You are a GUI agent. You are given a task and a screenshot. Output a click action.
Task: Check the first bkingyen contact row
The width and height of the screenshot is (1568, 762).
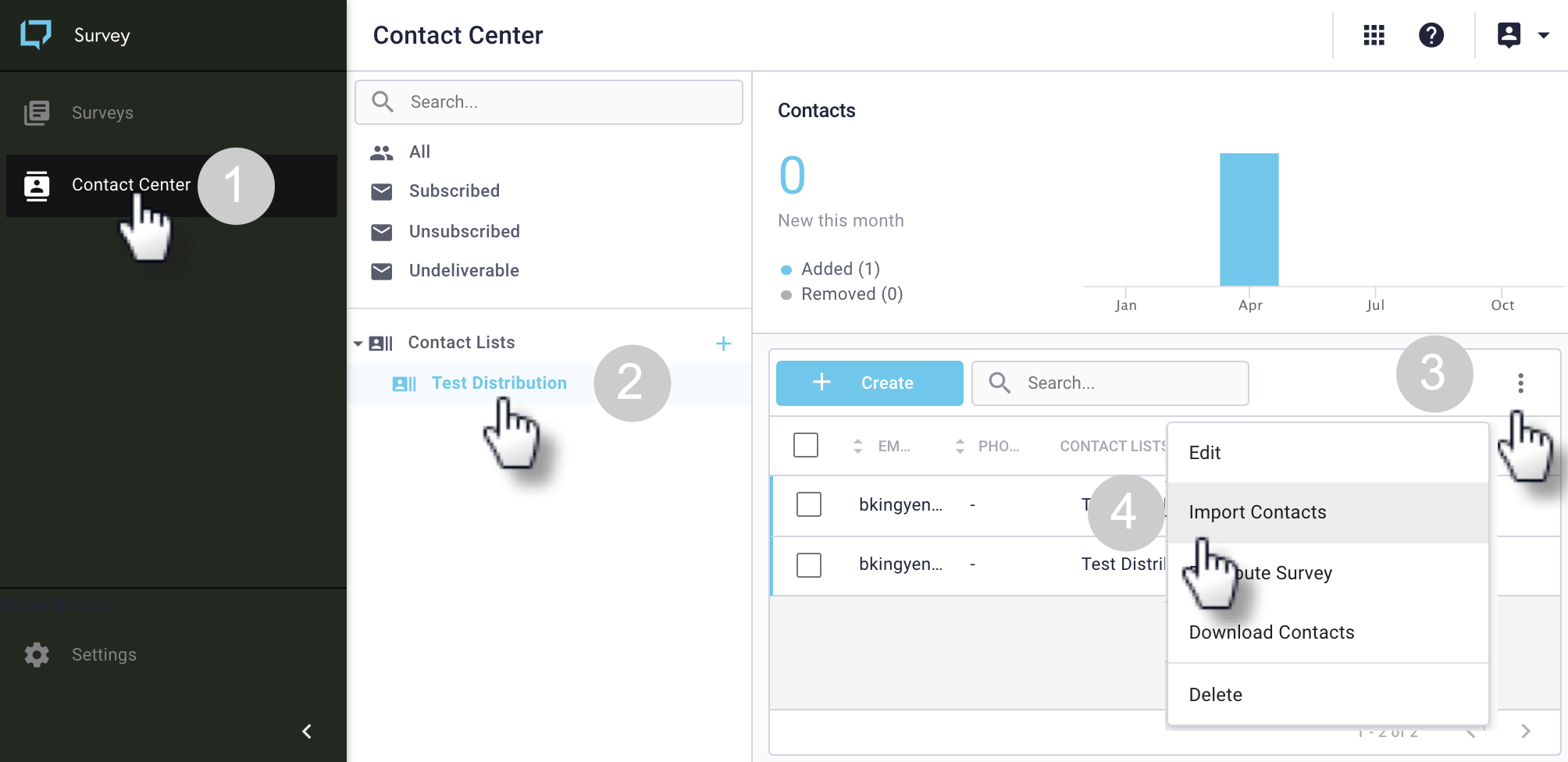click(808, 504)
